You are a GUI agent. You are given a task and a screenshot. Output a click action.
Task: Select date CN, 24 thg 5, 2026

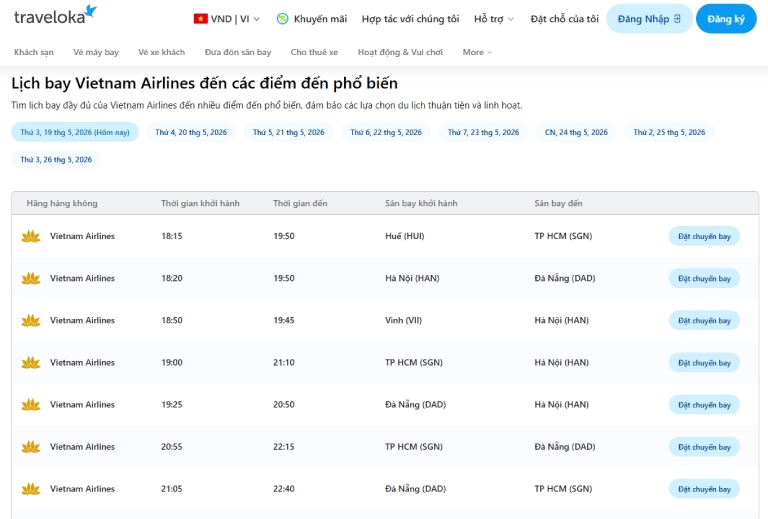[x=576, y=132]
